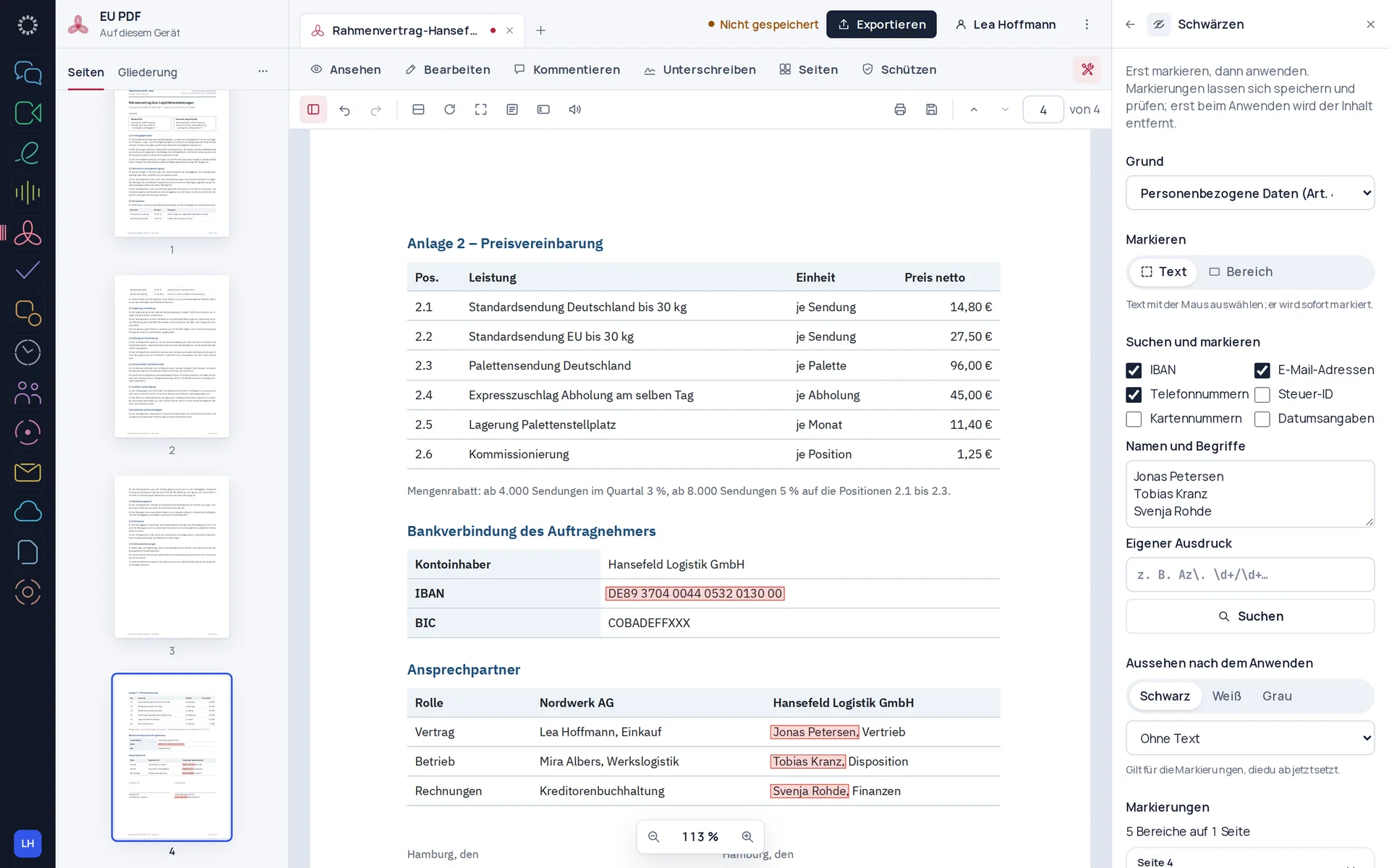This screenshot has width=1389, height=868.
Task: Zoom in on the document
Action: (747, 837)
